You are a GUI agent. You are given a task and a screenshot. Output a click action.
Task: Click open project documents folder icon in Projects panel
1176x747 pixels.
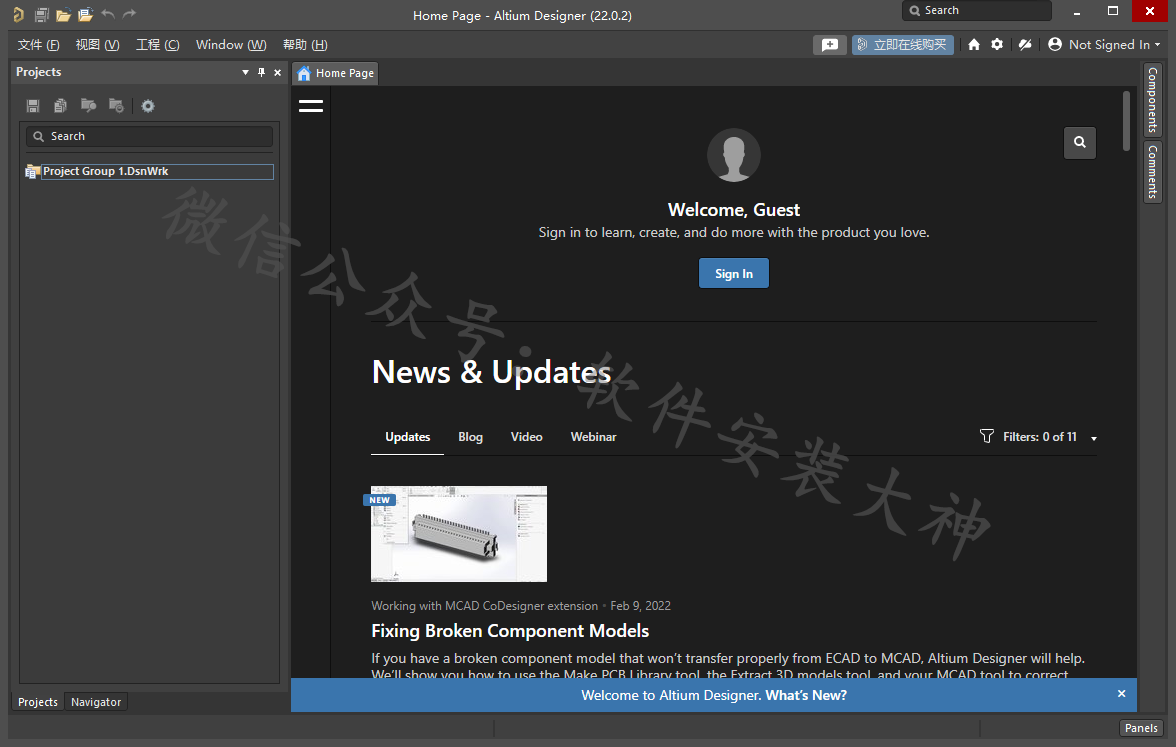88,106
